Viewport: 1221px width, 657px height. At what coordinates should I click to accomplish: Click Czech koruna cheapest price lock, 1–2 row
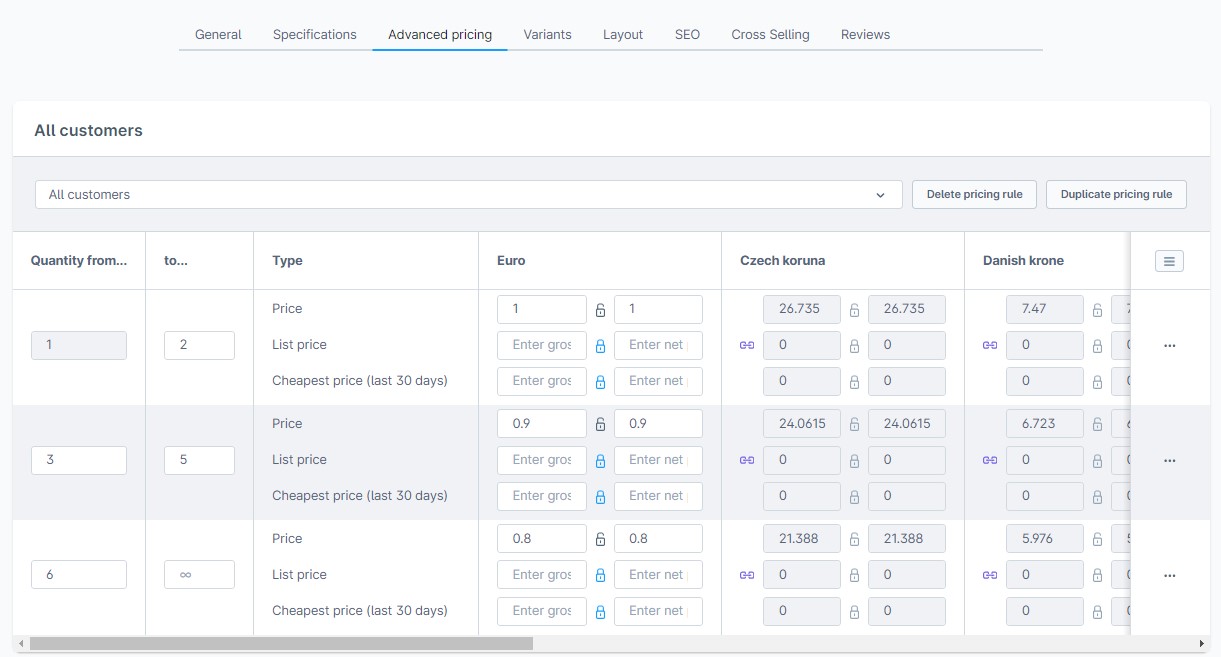pyautogui.click(x=854, y=382)
